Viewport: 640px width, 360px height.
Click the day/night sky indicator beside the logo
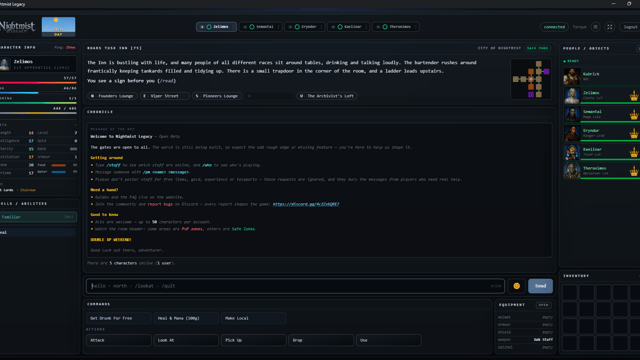[x=58, y=27]
